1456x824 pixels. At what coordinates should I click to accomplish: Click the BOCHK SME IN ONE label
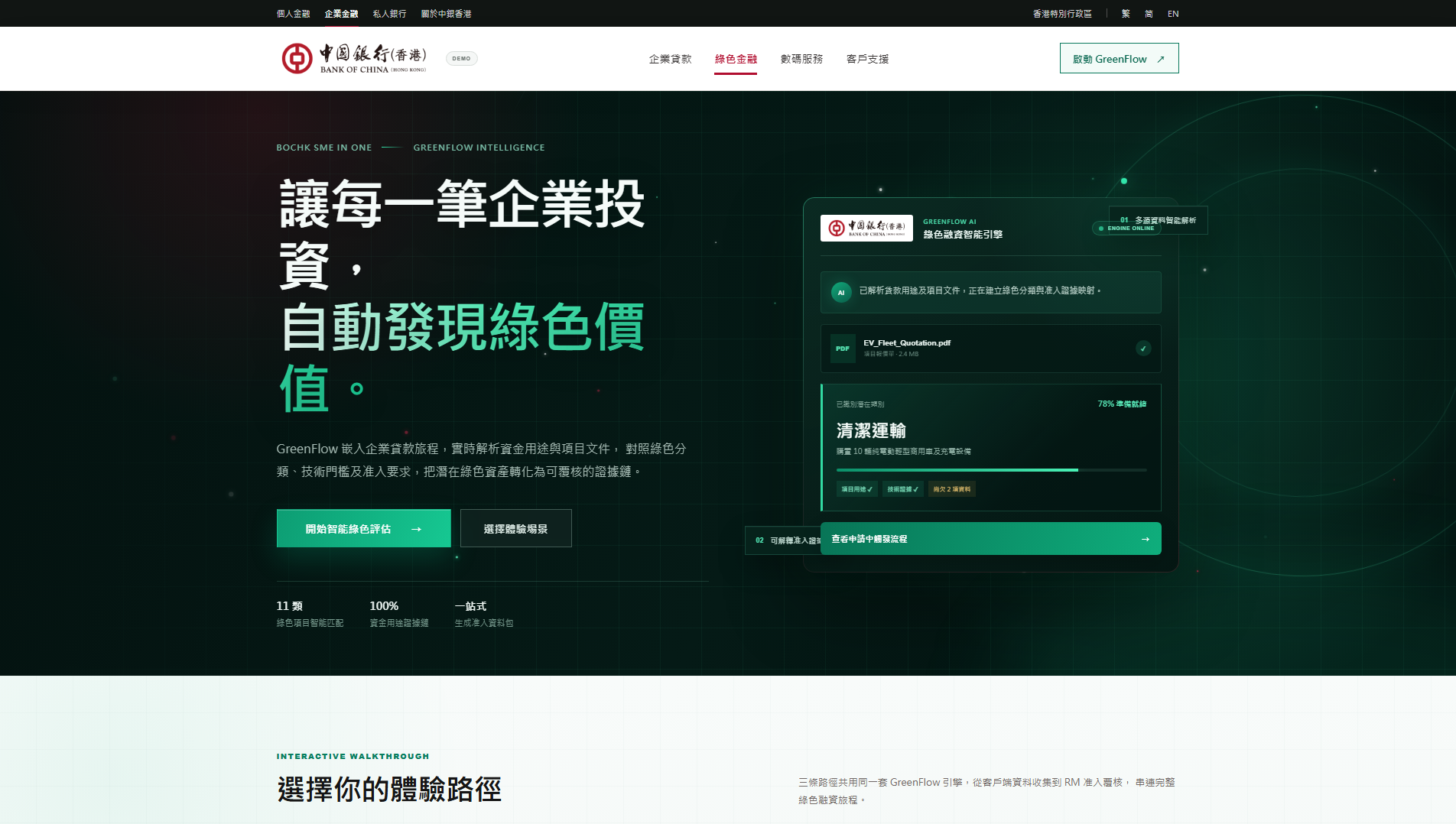pyautogui.click(x=324, y=148)
